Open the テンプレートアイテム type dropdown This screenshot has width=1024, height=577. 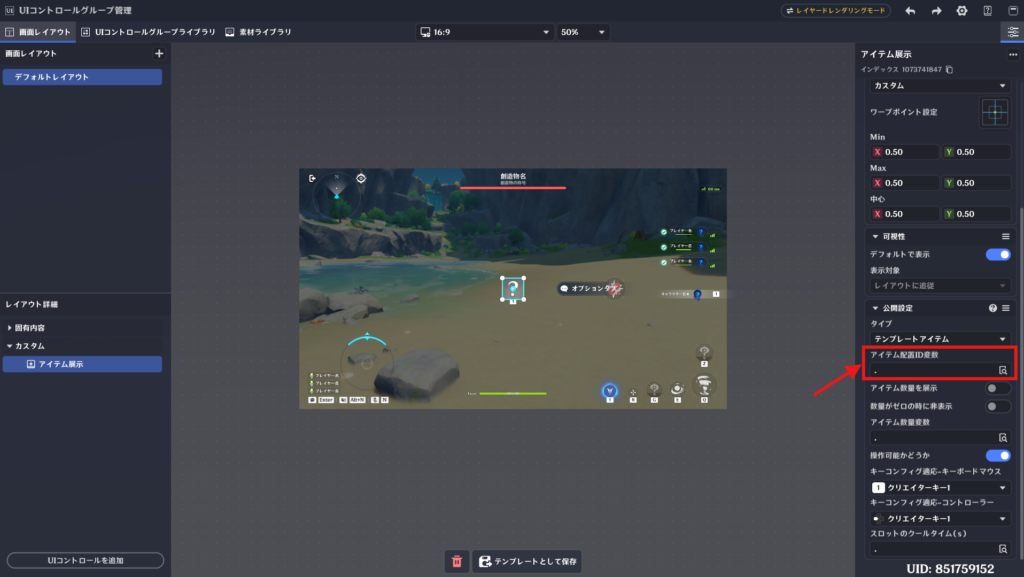(940, 339)
